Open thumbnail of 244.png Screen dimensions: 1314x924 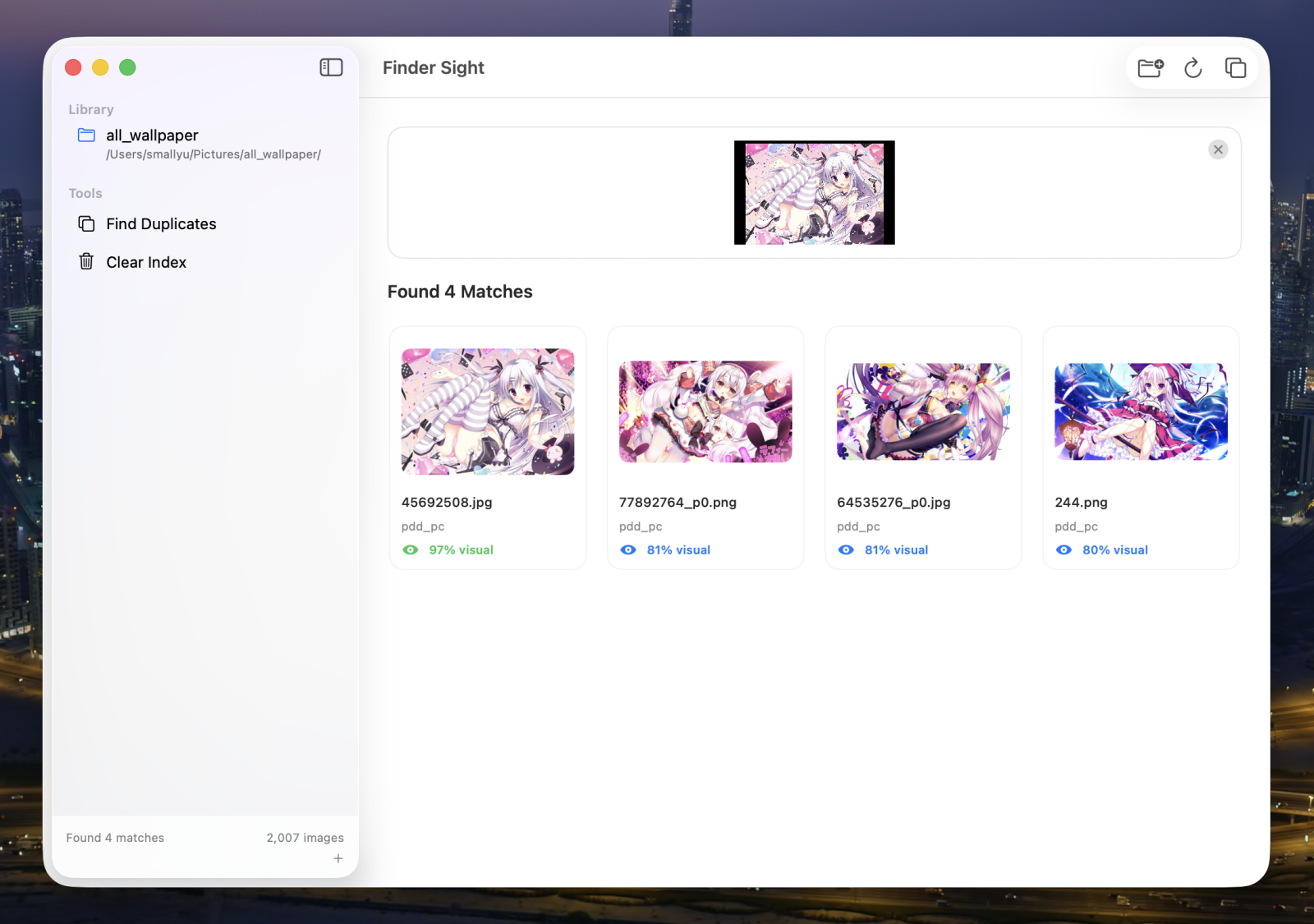1142,411
